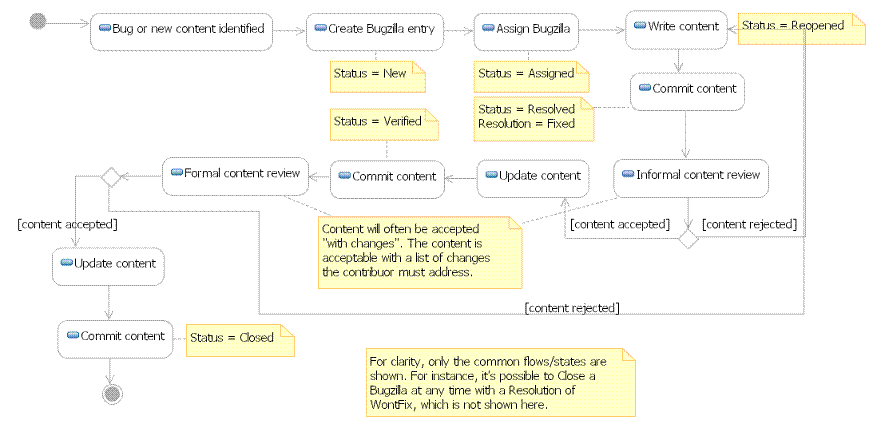The image size is (874, 425).
Task: Click the blue icon in Write content node
Action: [641, 27]
